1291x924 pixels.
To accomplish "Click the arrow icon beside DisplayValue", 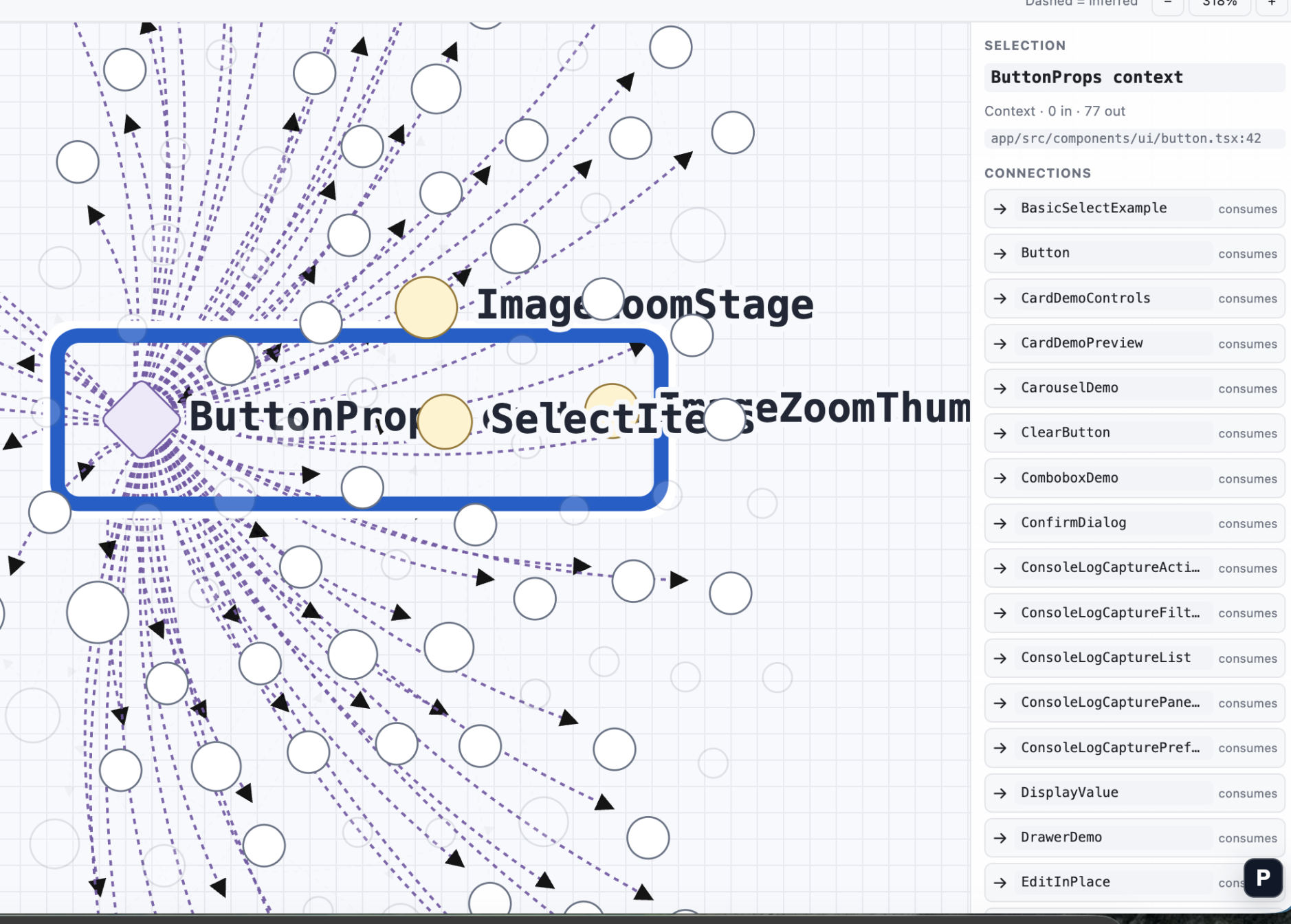I will tap(1000, 793).
